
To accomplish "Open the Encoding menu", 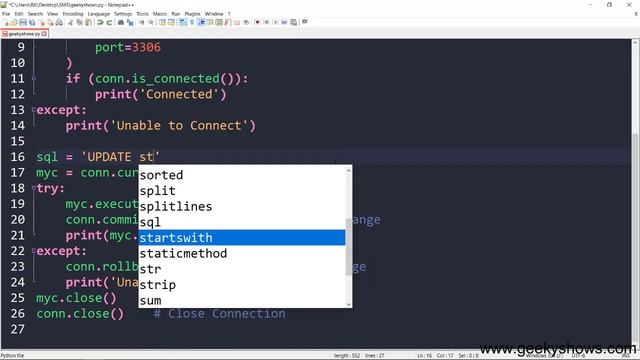I will click(x=73, y=14).
